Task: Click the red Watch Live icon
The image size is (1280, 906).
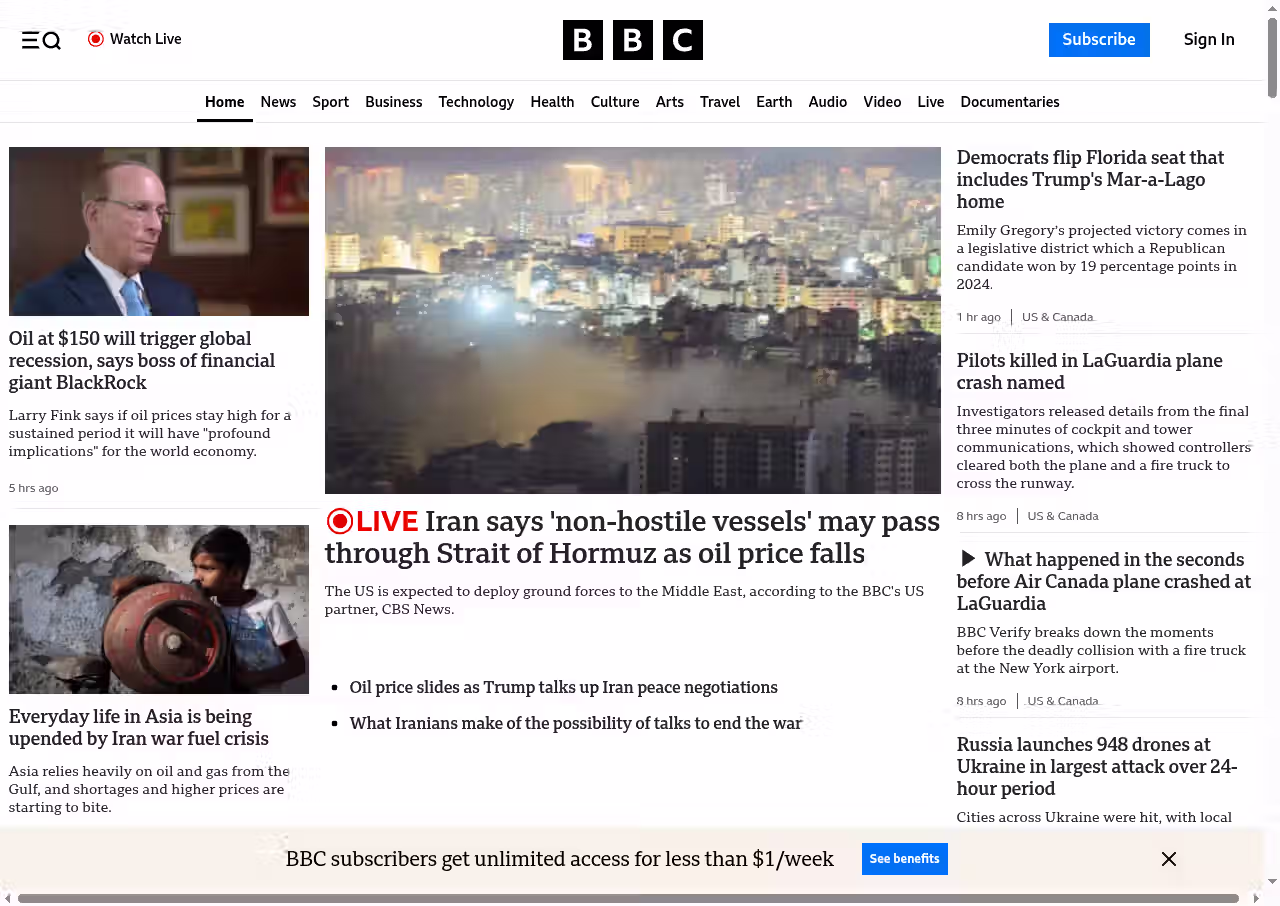Action: (x=96, y=39)
